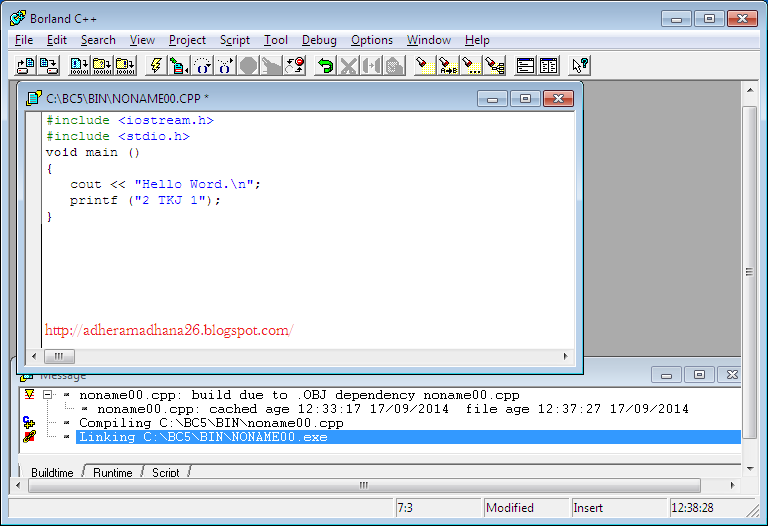Switch to the Script tab
This screenshot has height=526, width=768.
click(x=166, y=472)
